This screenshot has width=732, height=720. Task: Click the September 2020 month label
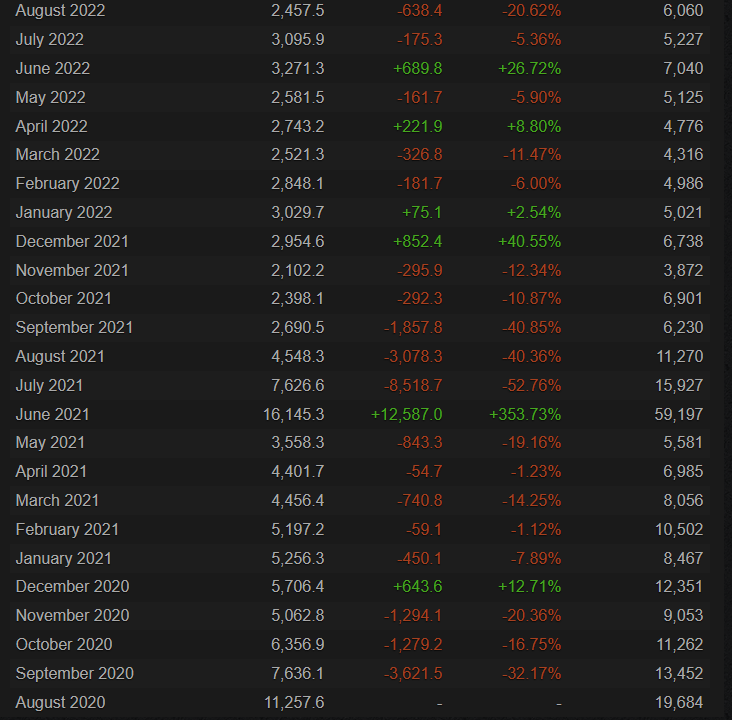click(75, 673)
